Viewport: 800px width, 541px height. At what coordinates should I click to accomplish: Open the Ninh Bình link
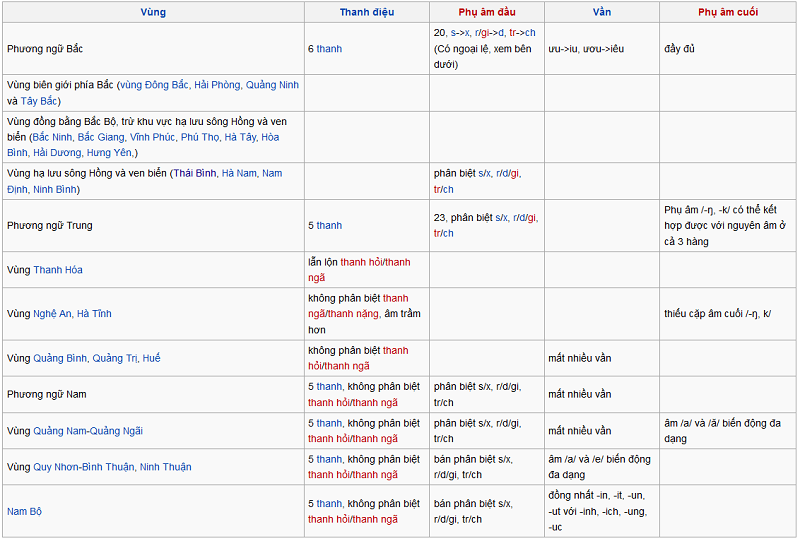click(x=55, y=189)
